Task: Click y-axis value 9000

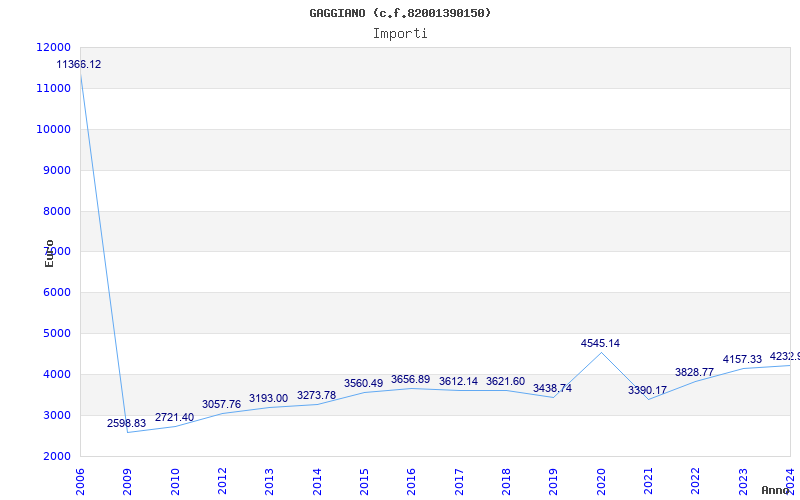Action: [x=56, y=170]
